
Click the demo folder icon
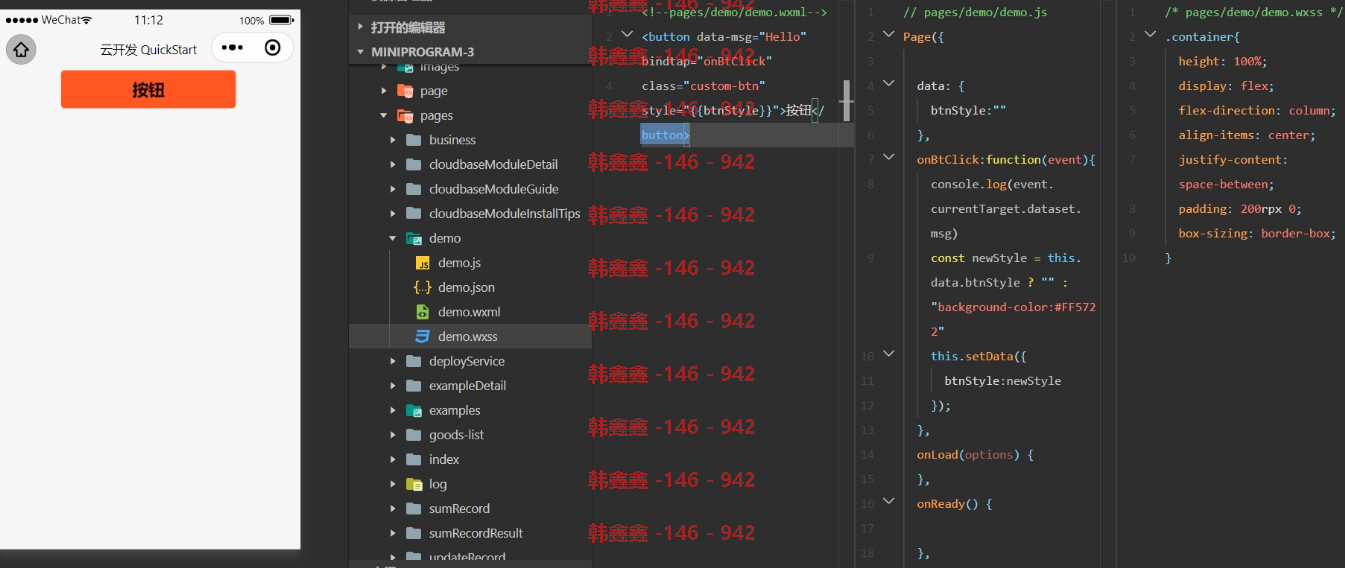coord(414,239)
